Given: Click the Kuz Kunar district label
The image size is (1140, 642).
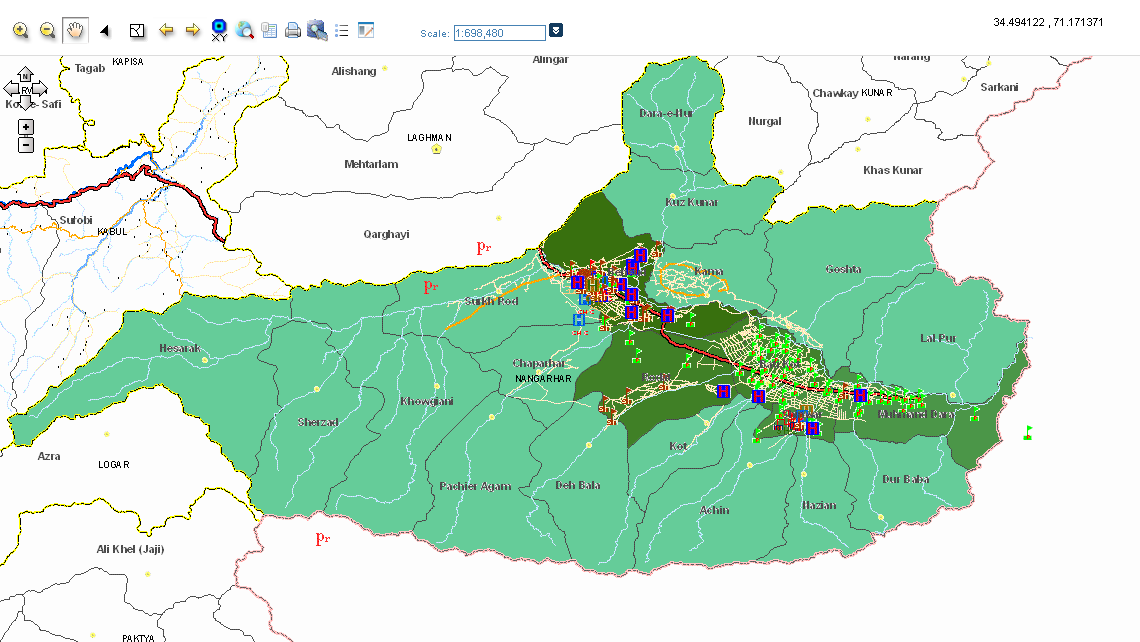Looking at the screenshot, I should (x=691, y=202).
